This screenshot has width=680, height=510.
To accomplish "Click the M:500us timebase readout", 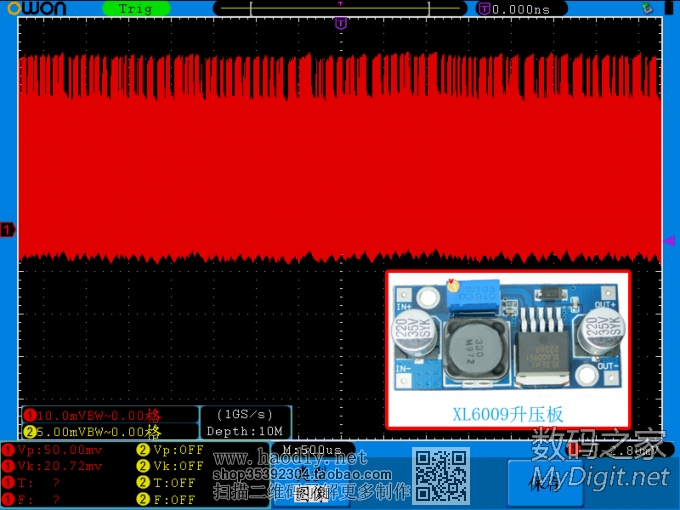I will [313, 450].
